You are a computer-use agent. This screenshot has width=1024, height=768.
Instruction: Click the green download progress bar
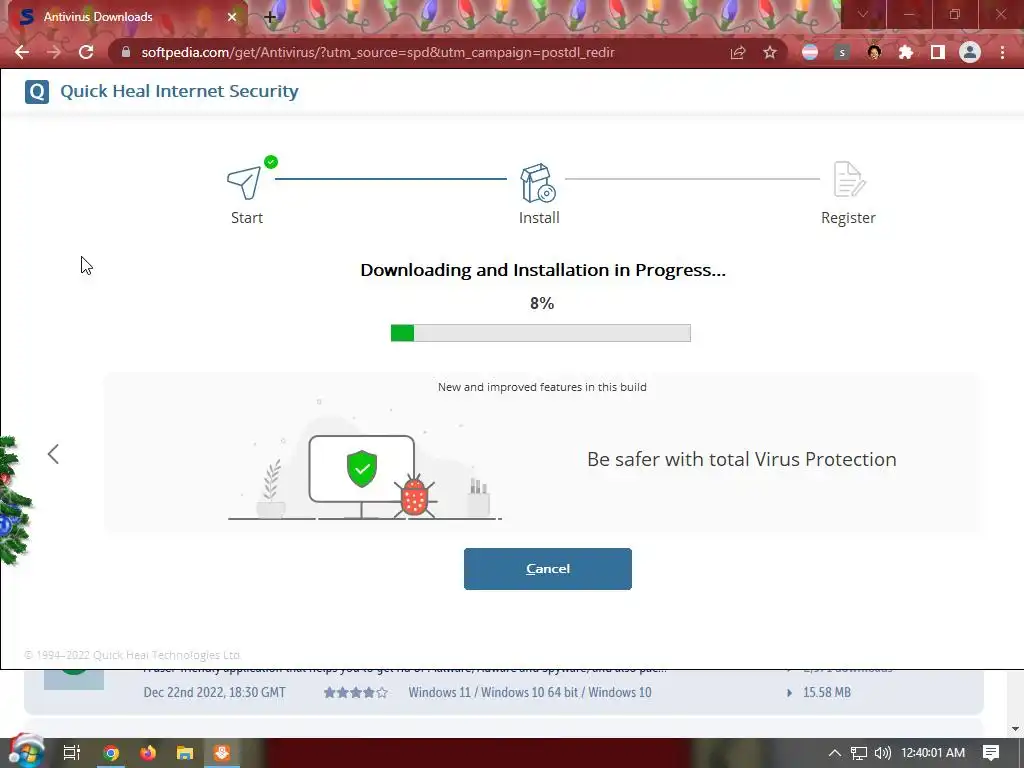(540, 333)
